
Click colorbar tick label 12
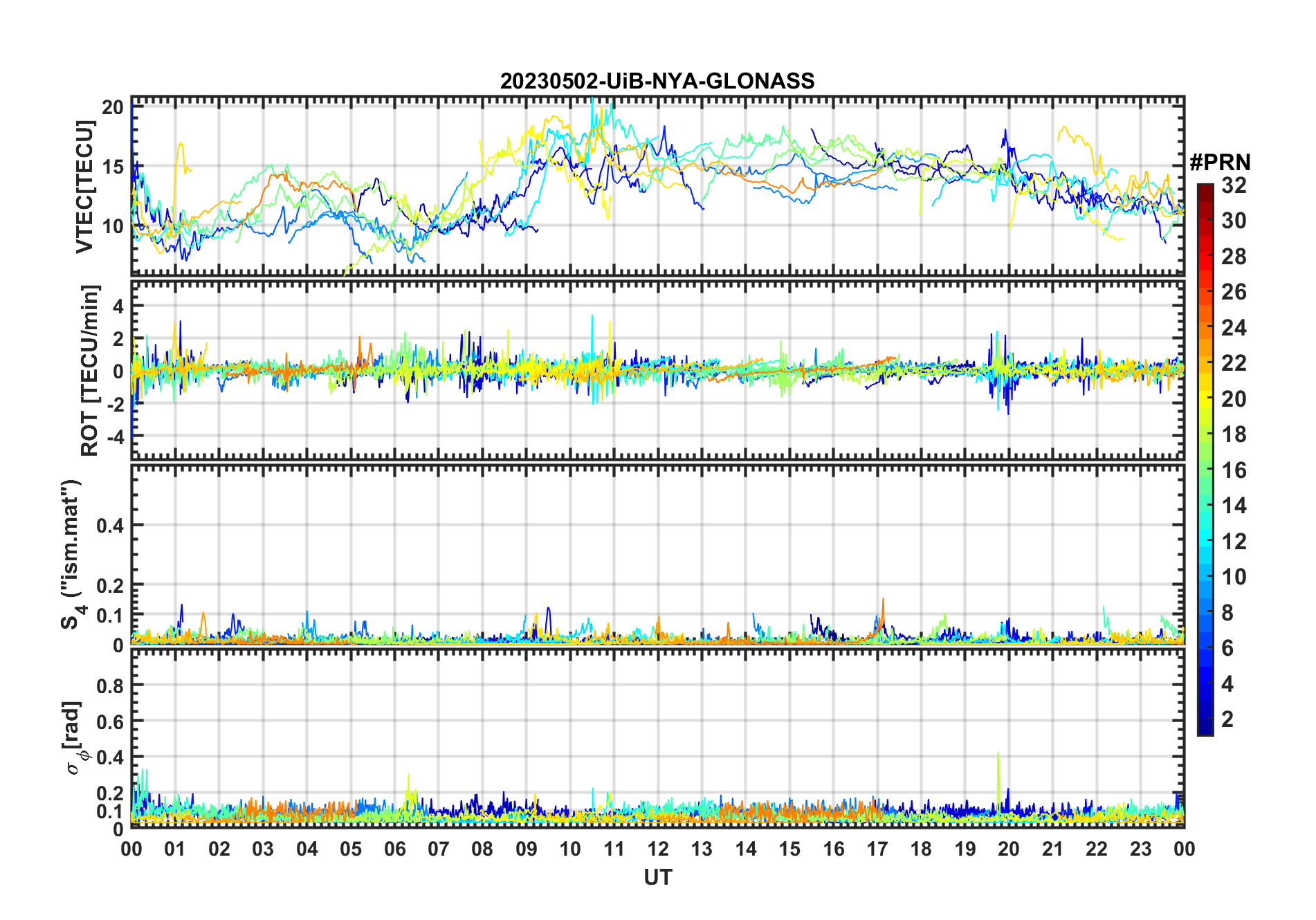point(1234,542)
